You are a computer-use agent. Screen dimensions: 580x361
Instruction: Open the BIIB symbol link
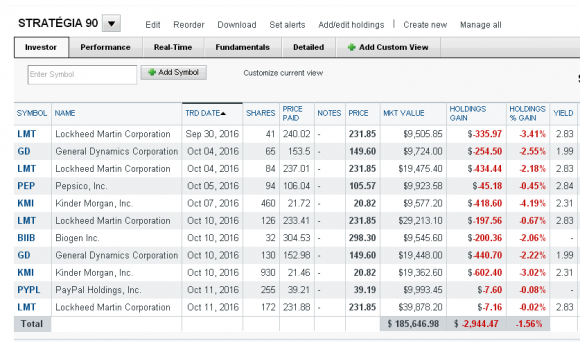point(26,238)
